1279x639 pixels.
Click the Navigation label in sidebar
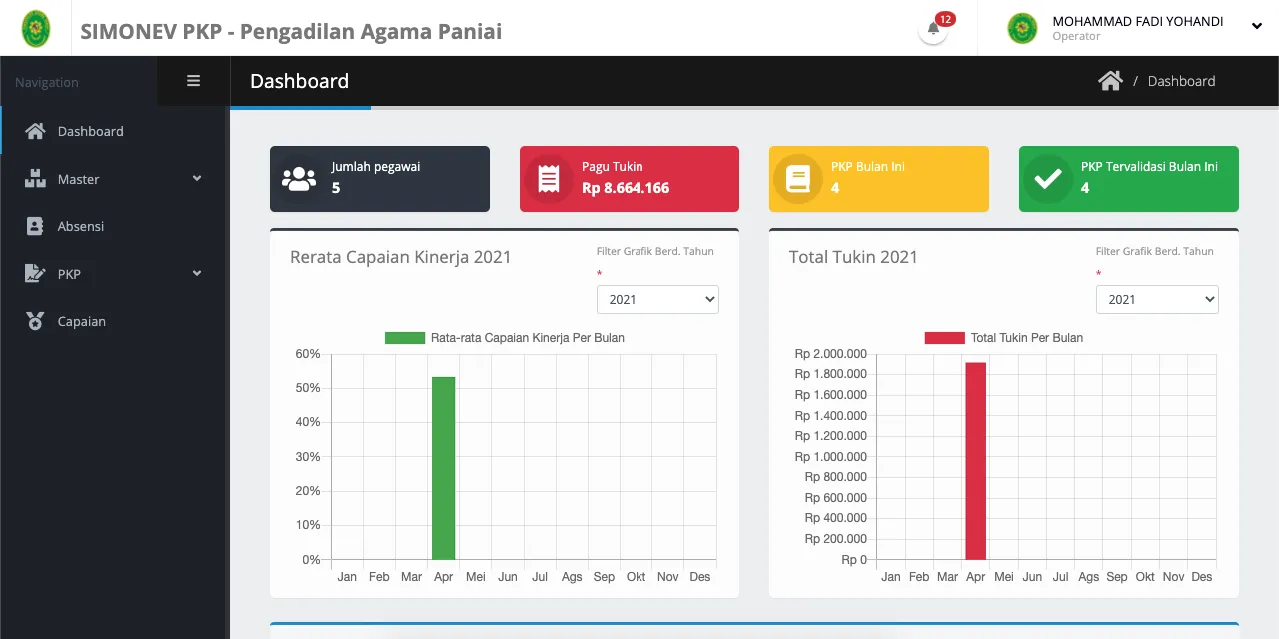[x=47, y=82]
